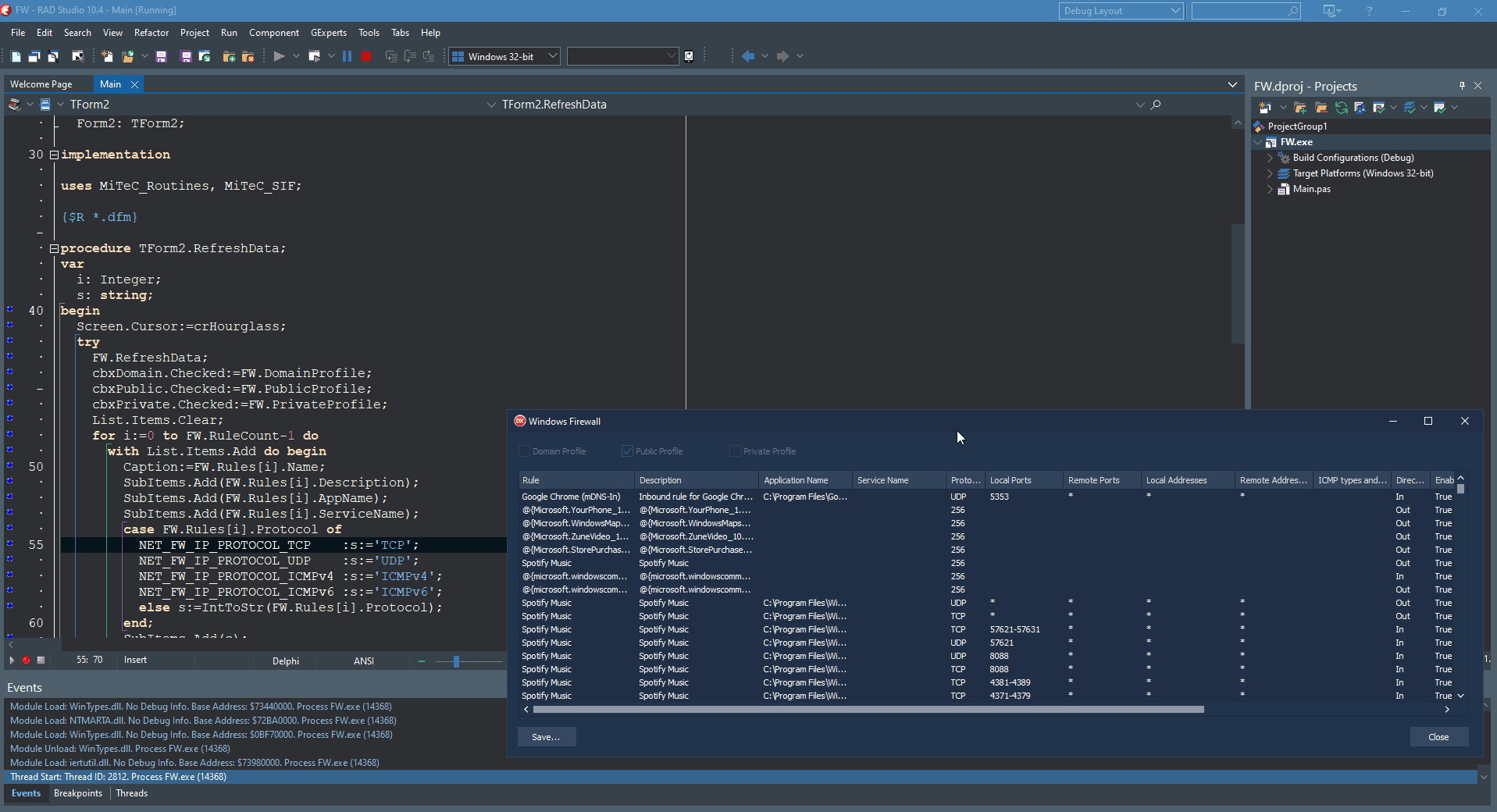This screenshot has height=812, width=1497.
Task: Sort by the Rule column header
Action: 576,480
